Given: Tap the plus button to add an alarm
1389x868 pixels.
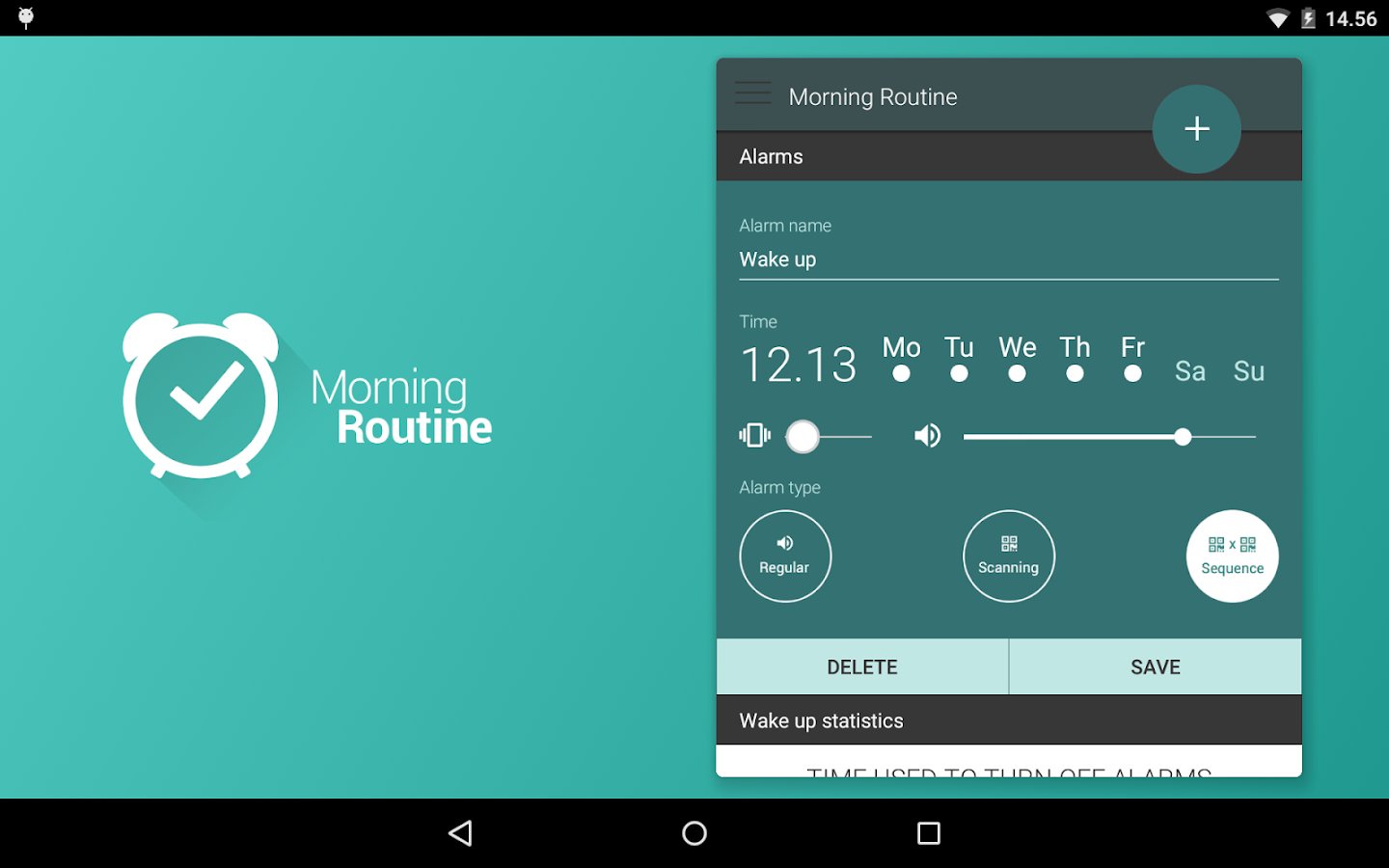Looking at the screenshot, I should tap(1196, 128).
